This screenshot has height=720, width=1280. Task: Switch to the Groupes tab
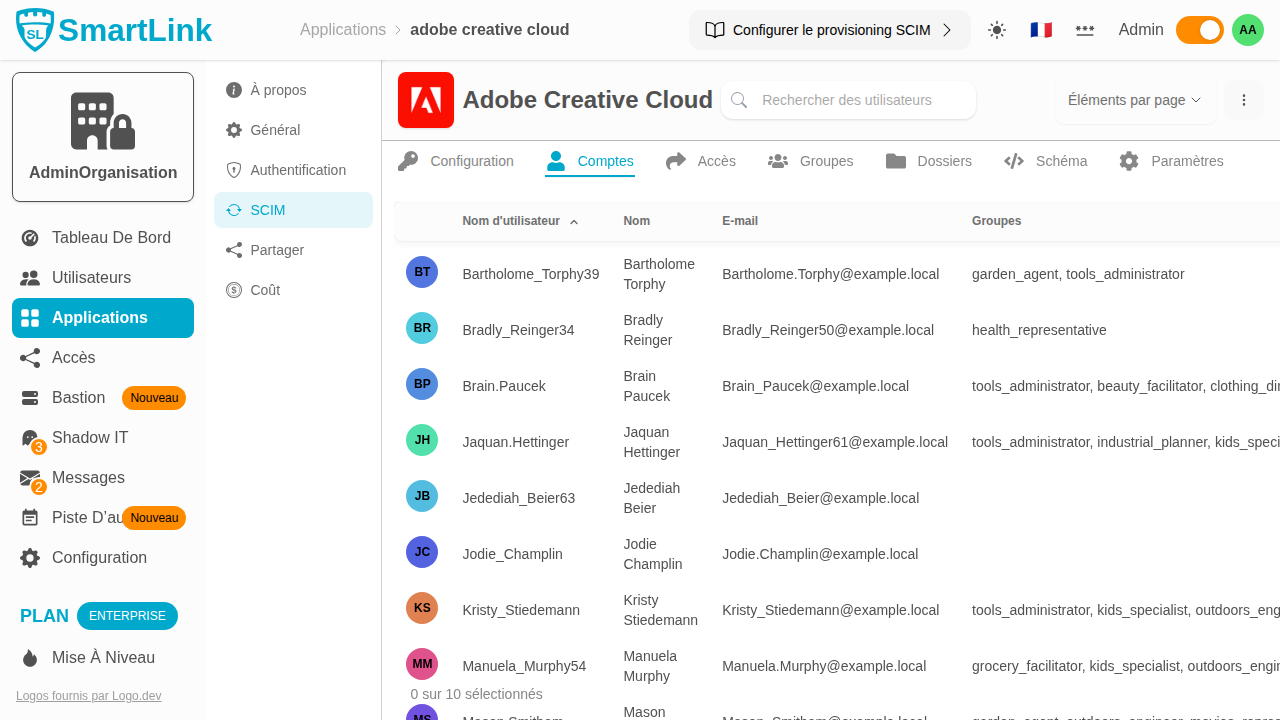[810, 161]
